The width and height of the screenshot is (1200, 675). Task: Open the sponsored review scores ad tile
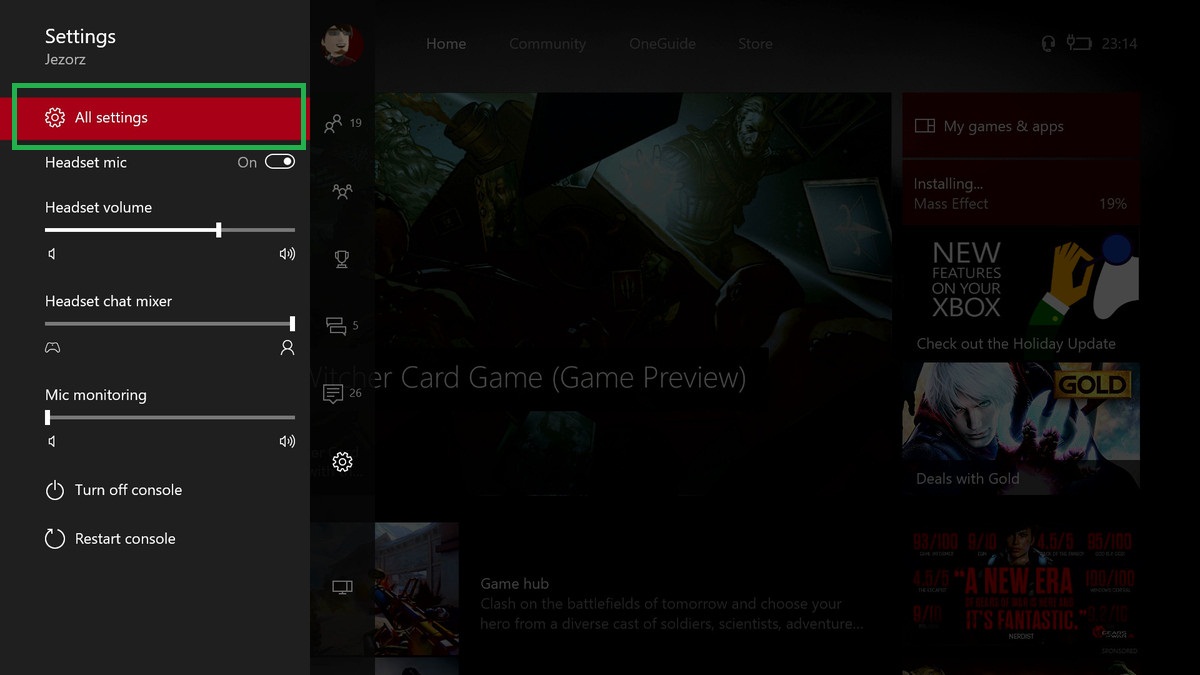(x=1021, y=592)
